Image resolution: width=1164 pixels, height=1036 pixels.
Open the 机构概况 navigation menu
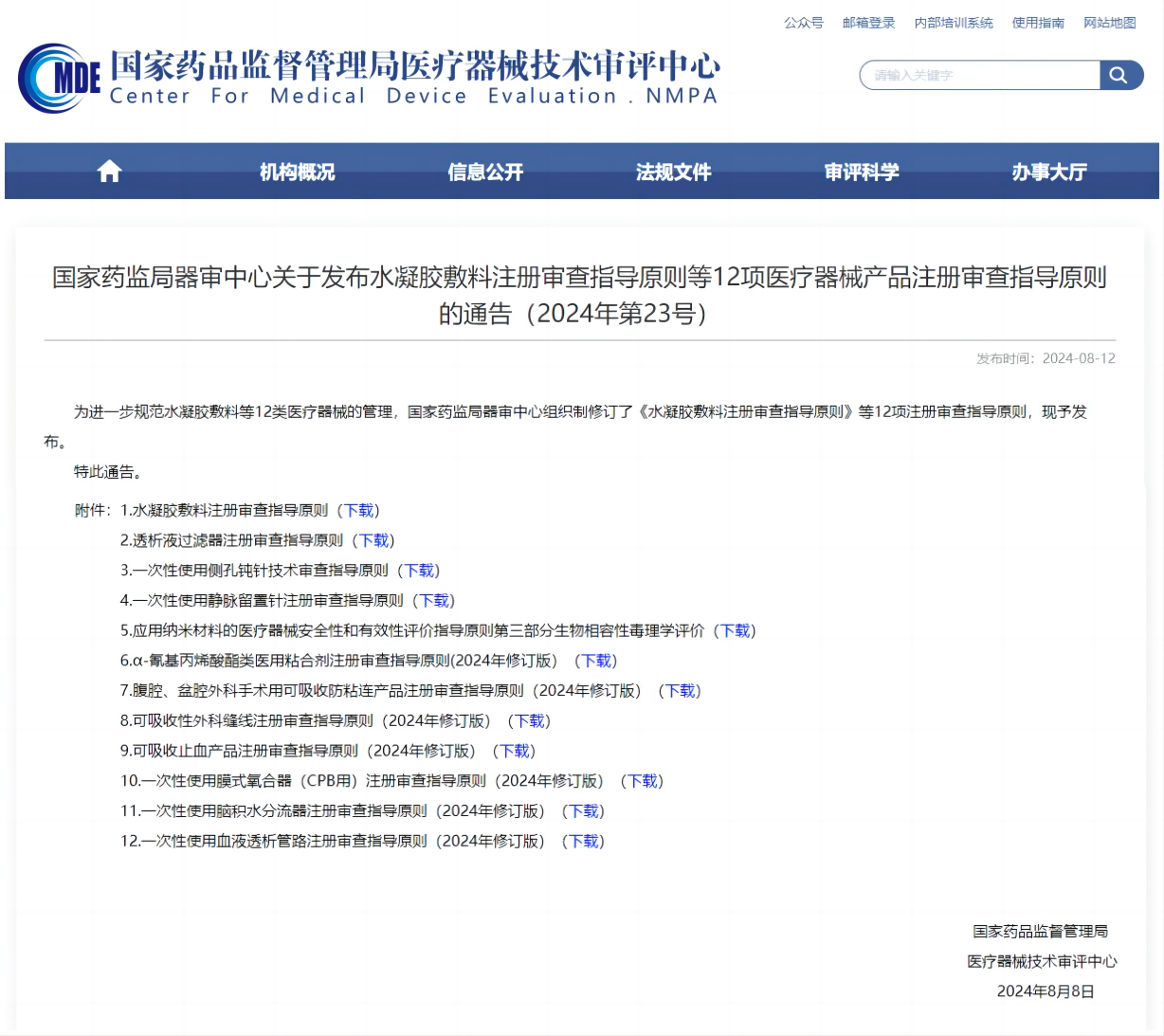coord(296,172)
